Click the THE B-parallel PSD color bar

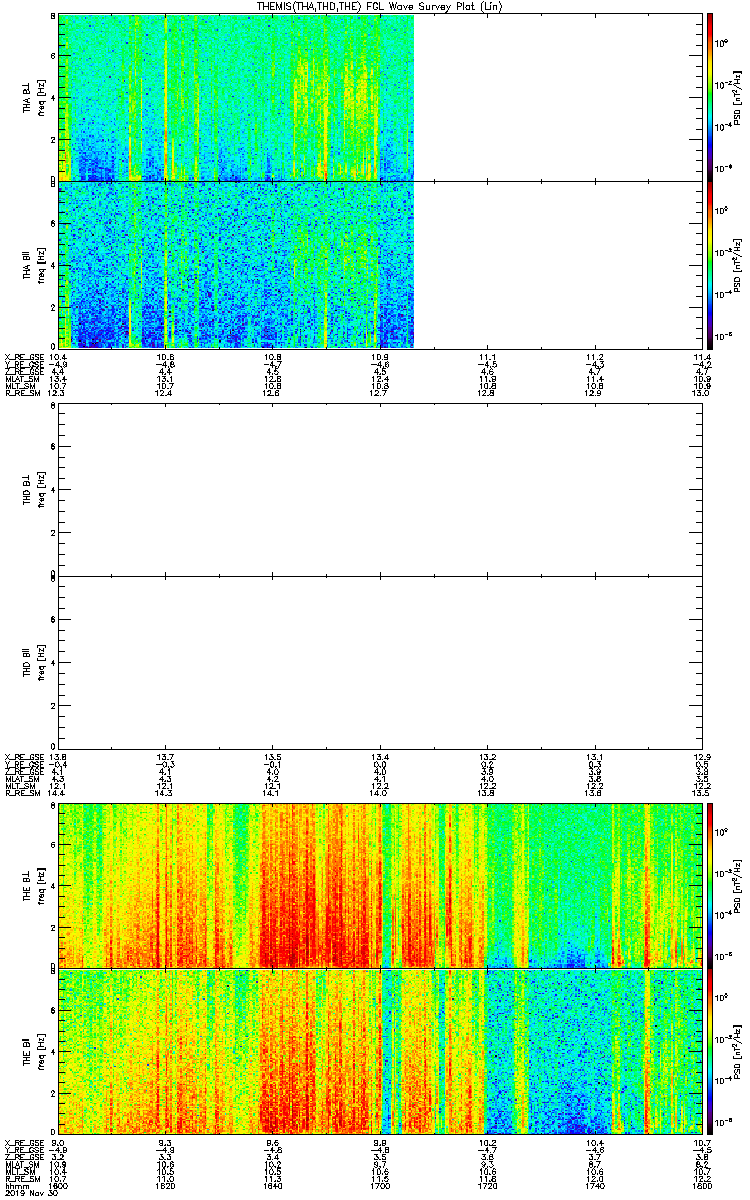pyautogui.click(x=710, y=1052)
